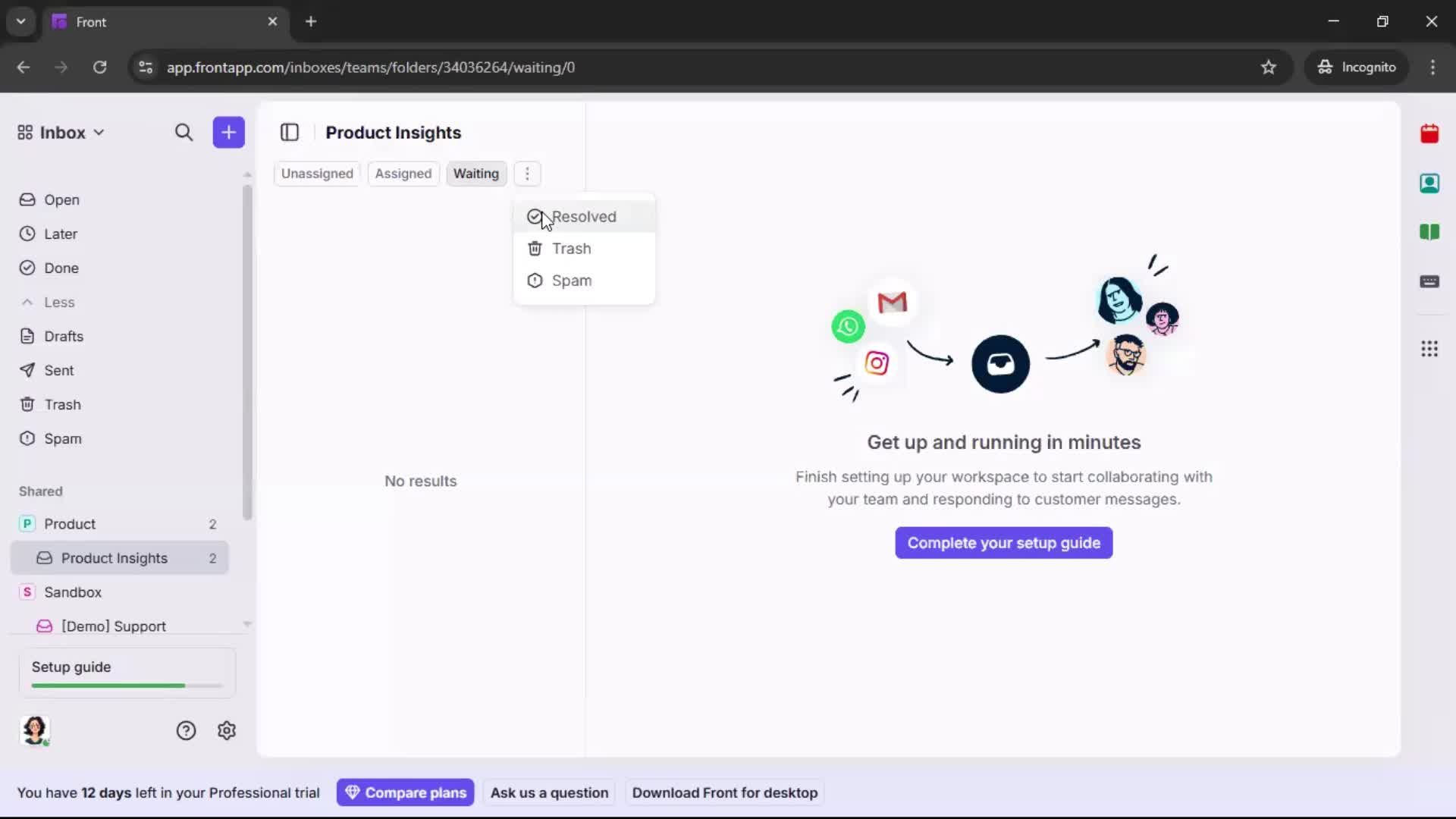Open the Spam folder
Viewport: 1456px width, 819px height.
click(x=64, y=438)
